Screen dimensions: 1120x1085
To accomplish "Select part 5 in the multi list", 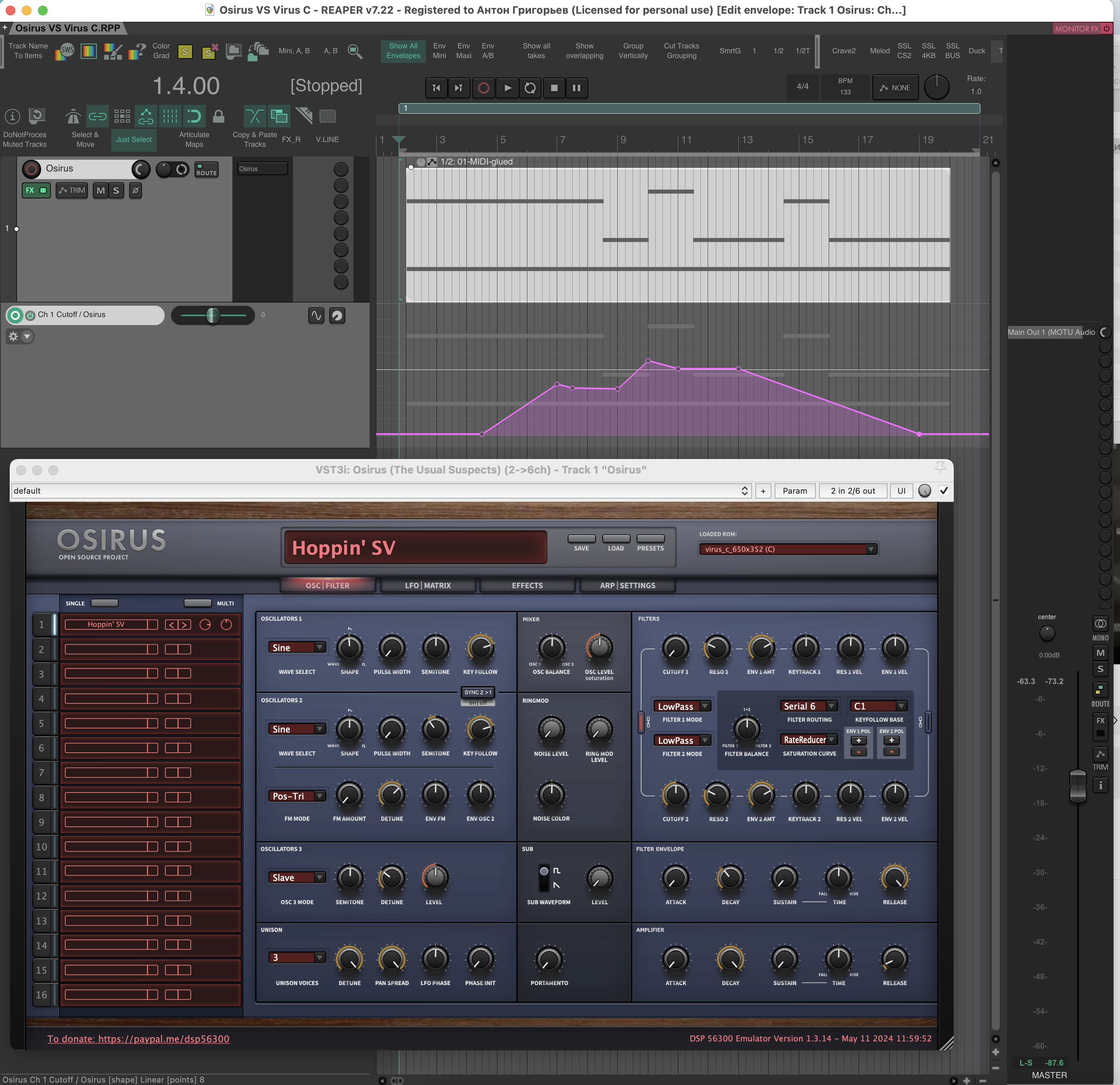I will coord(41,723).
